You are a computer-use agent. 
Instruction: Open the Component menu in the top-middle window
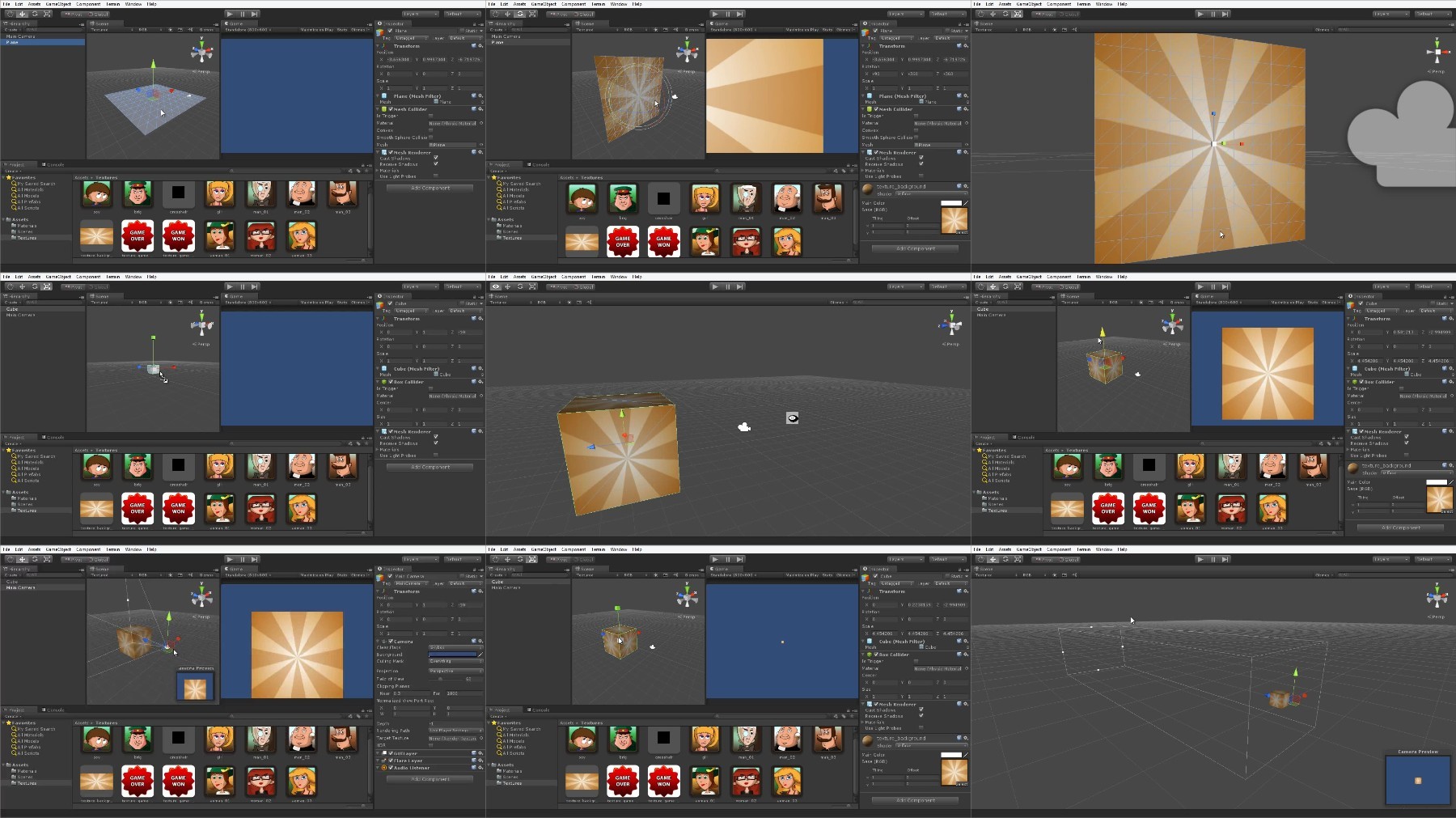(x=574, y=4)
